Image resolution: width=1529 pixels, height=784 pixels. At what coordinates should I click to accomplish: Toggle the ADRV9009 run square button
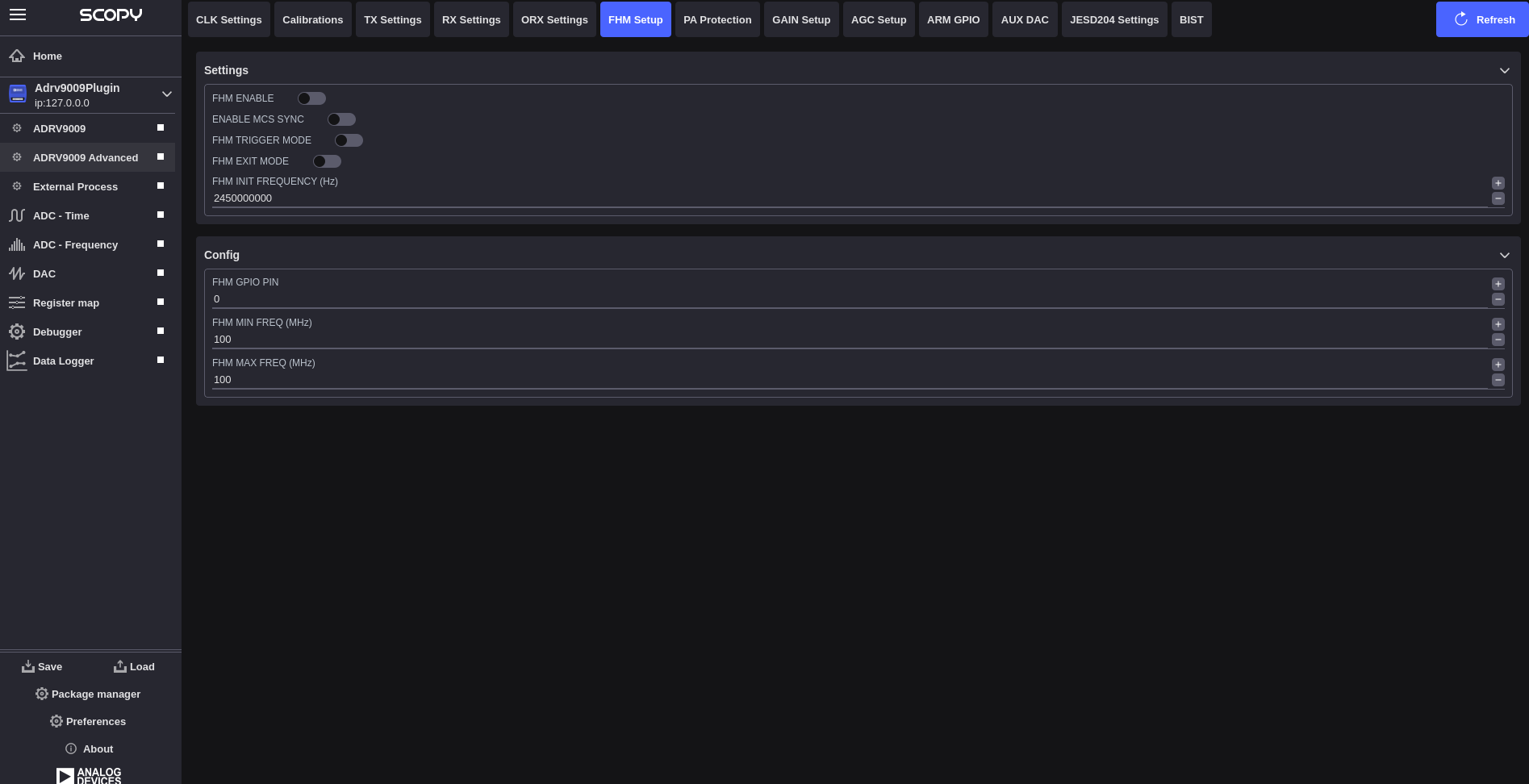click(x=161, y=127)
